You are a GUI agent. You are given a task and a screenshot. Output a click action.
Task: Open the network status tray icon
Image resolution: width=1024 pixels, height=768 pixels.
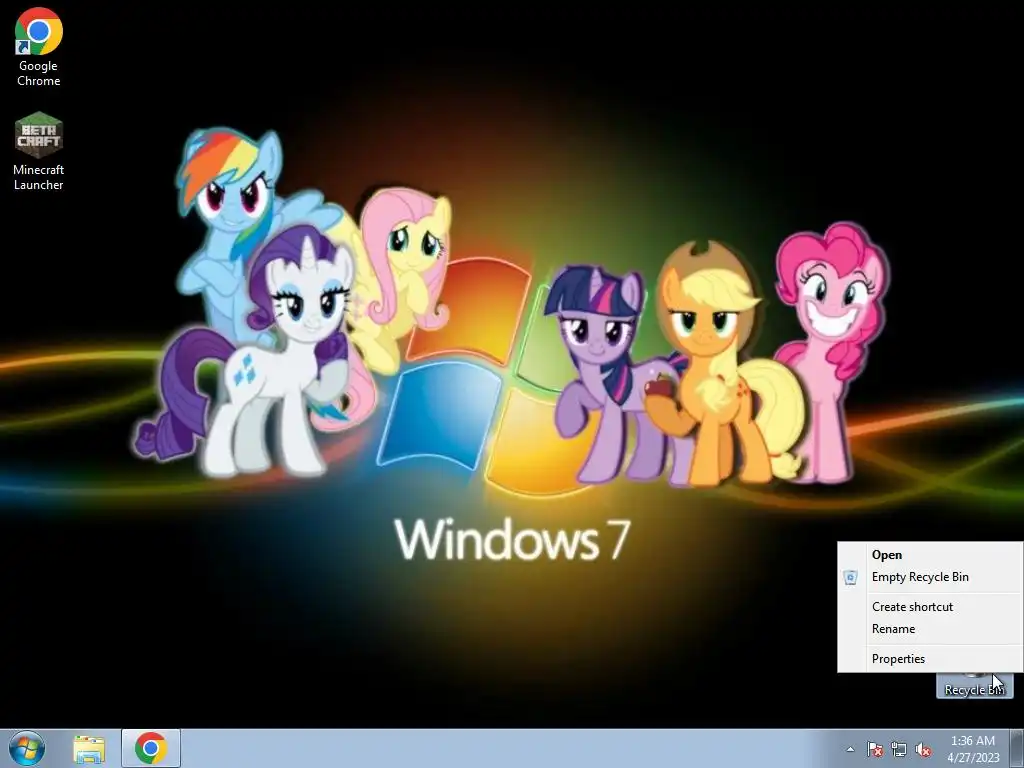click(x=899, y=750)
